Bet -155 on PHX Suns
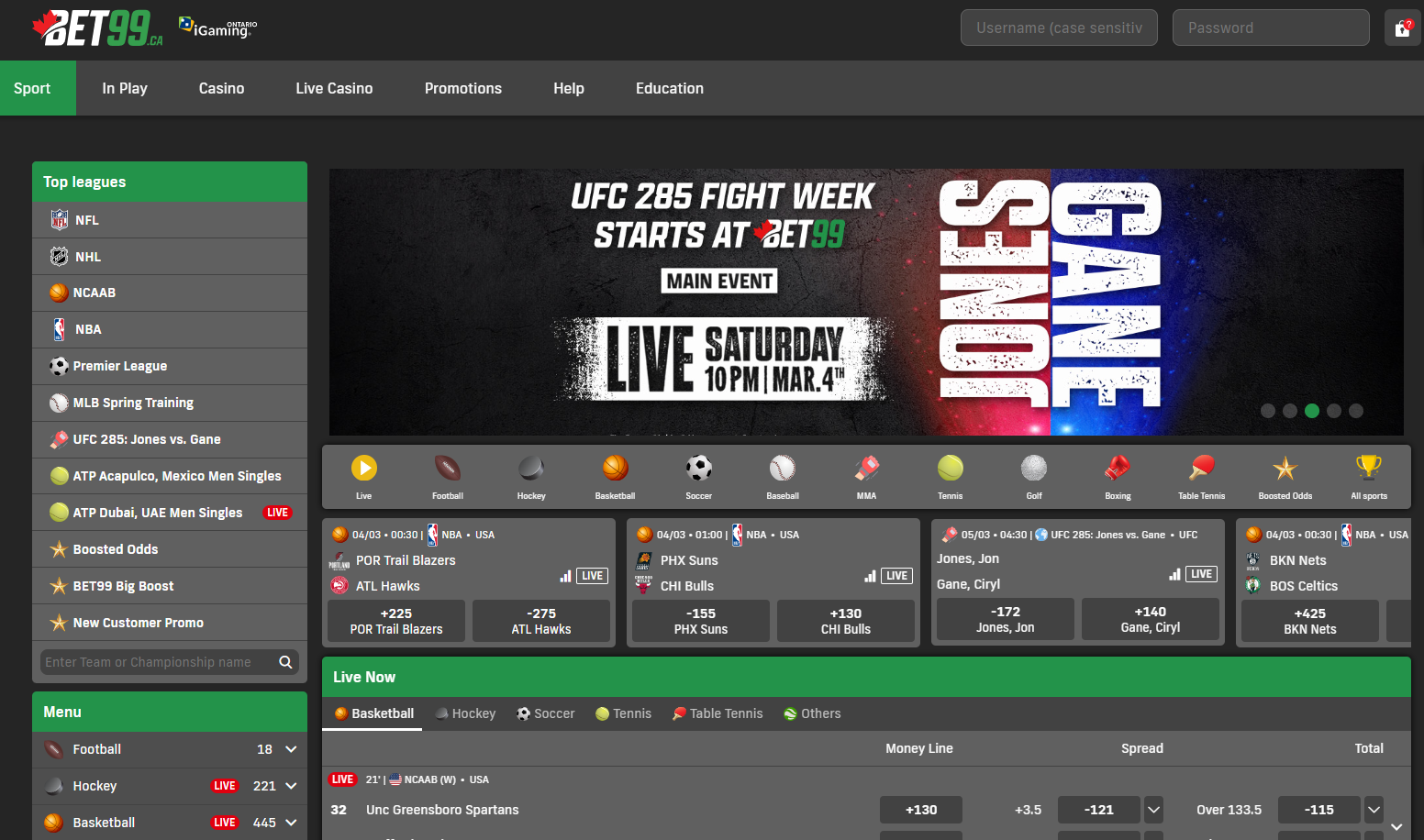 click(701, 621)
